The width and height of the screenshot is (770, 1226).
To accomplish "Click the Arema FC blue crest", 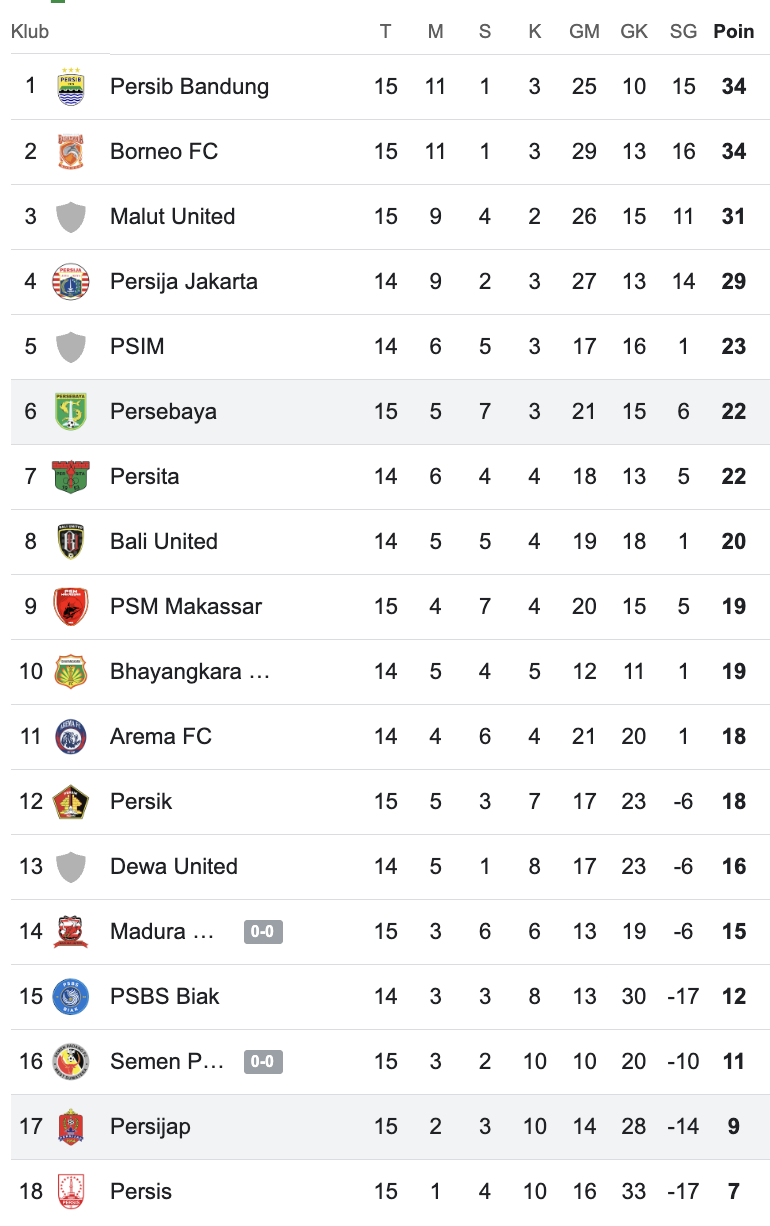I will click(71, 737).
